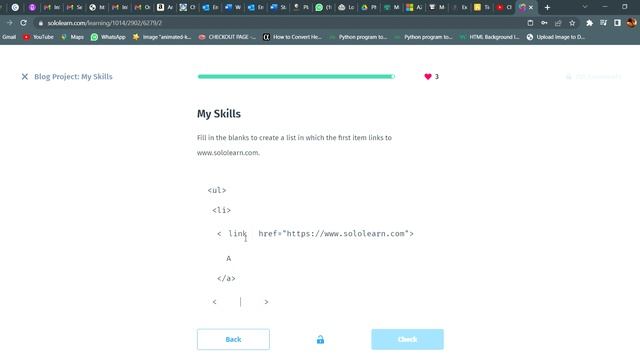
Task: Click the empty blank below </a>
Action: tap(240, 302)
